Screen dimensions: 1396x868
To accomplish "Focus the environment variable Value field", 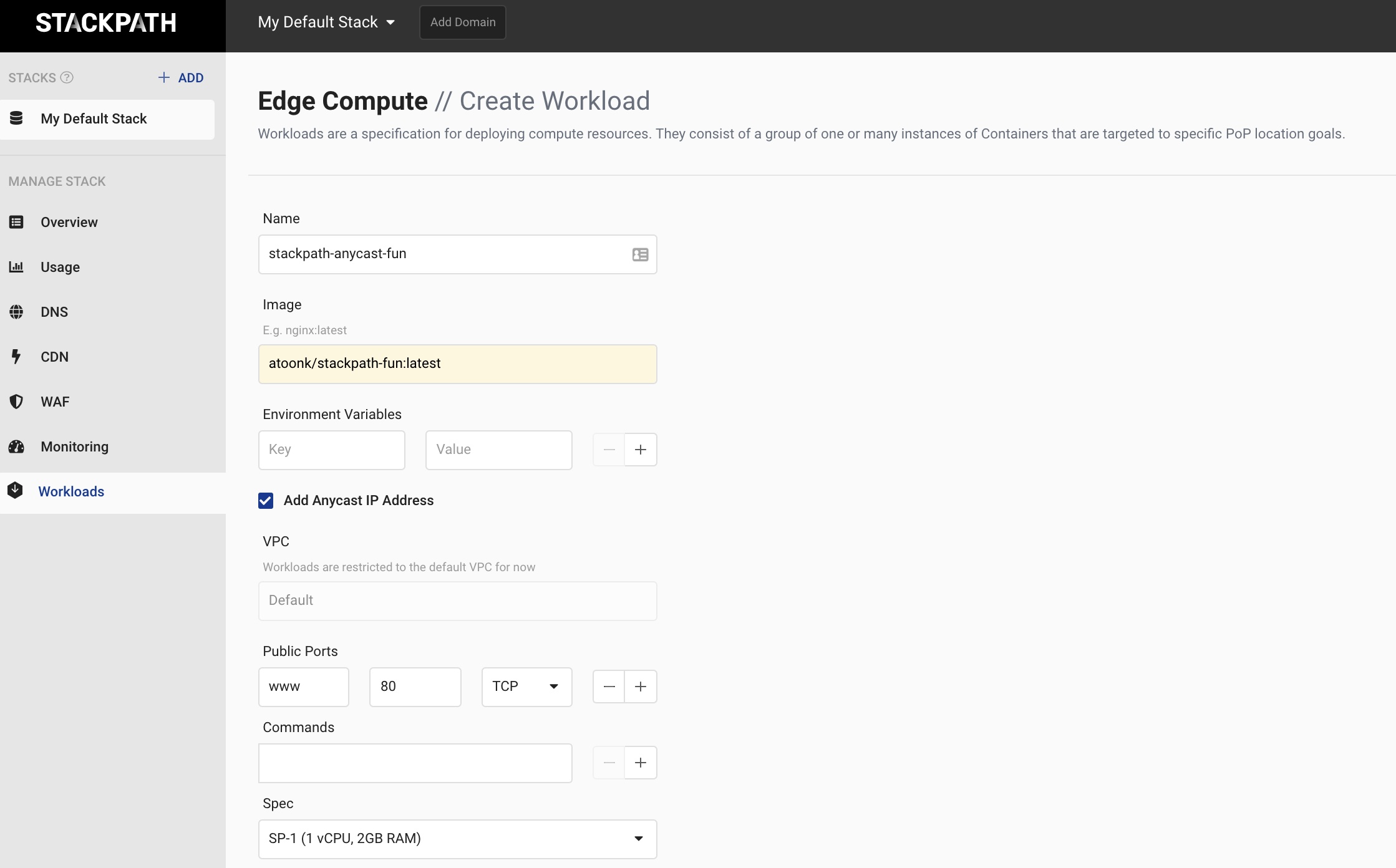I will pyautogui.click(x=499, y=450).
